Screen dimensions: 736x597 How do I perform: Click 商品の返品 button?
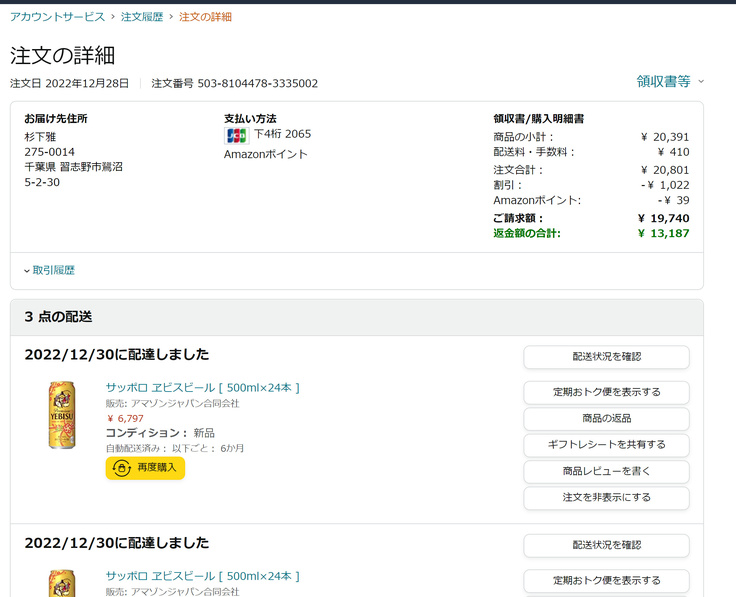[606, 419]
